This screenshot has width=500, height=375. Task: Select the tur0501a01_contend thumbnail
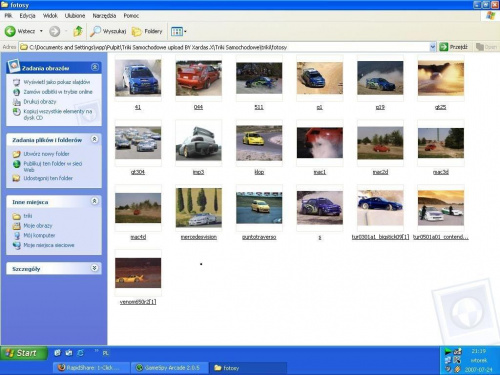441,208
